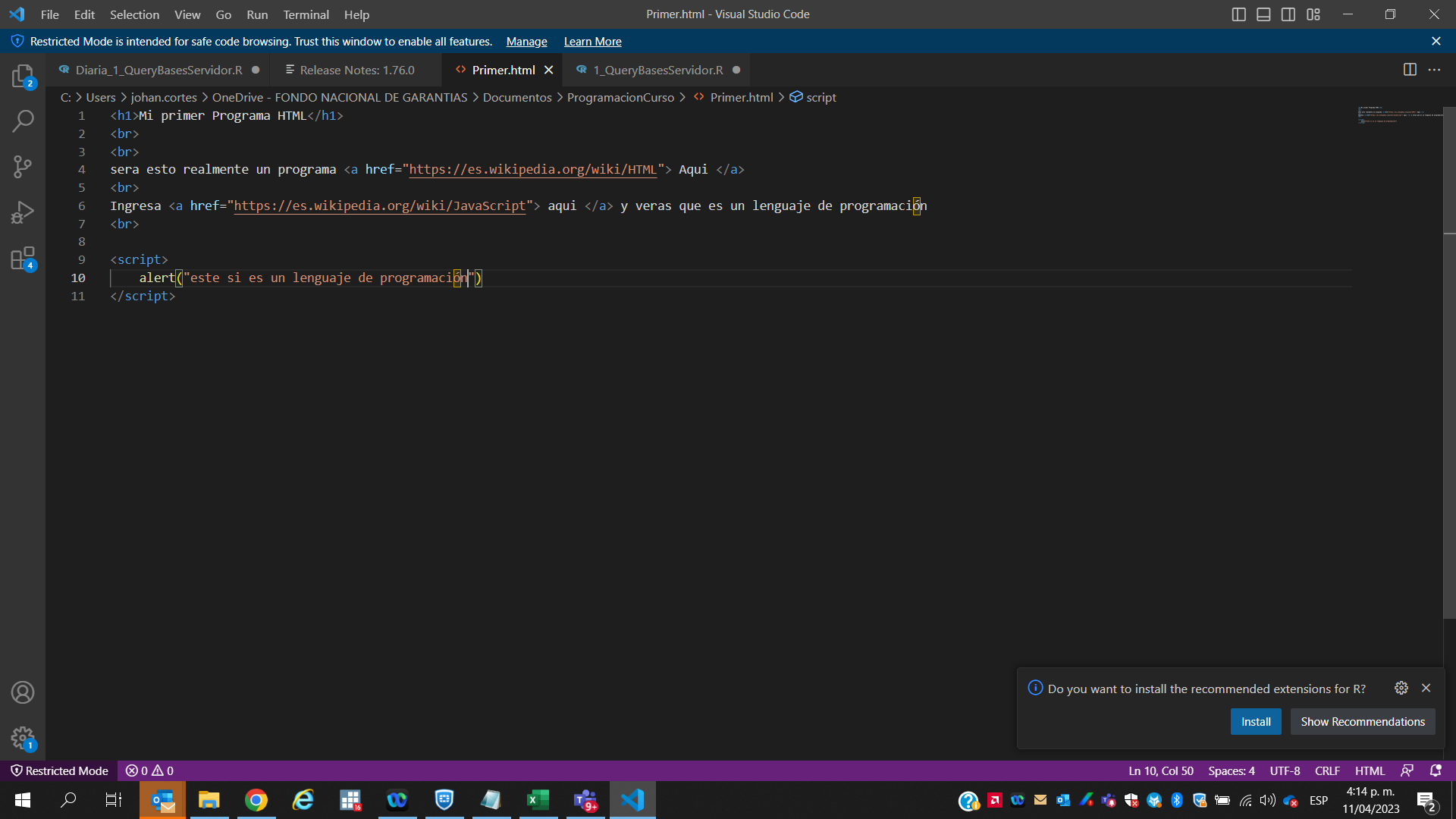Open the View menu
Viewport: 1456px width, 819px height.
tap(187, 14)
